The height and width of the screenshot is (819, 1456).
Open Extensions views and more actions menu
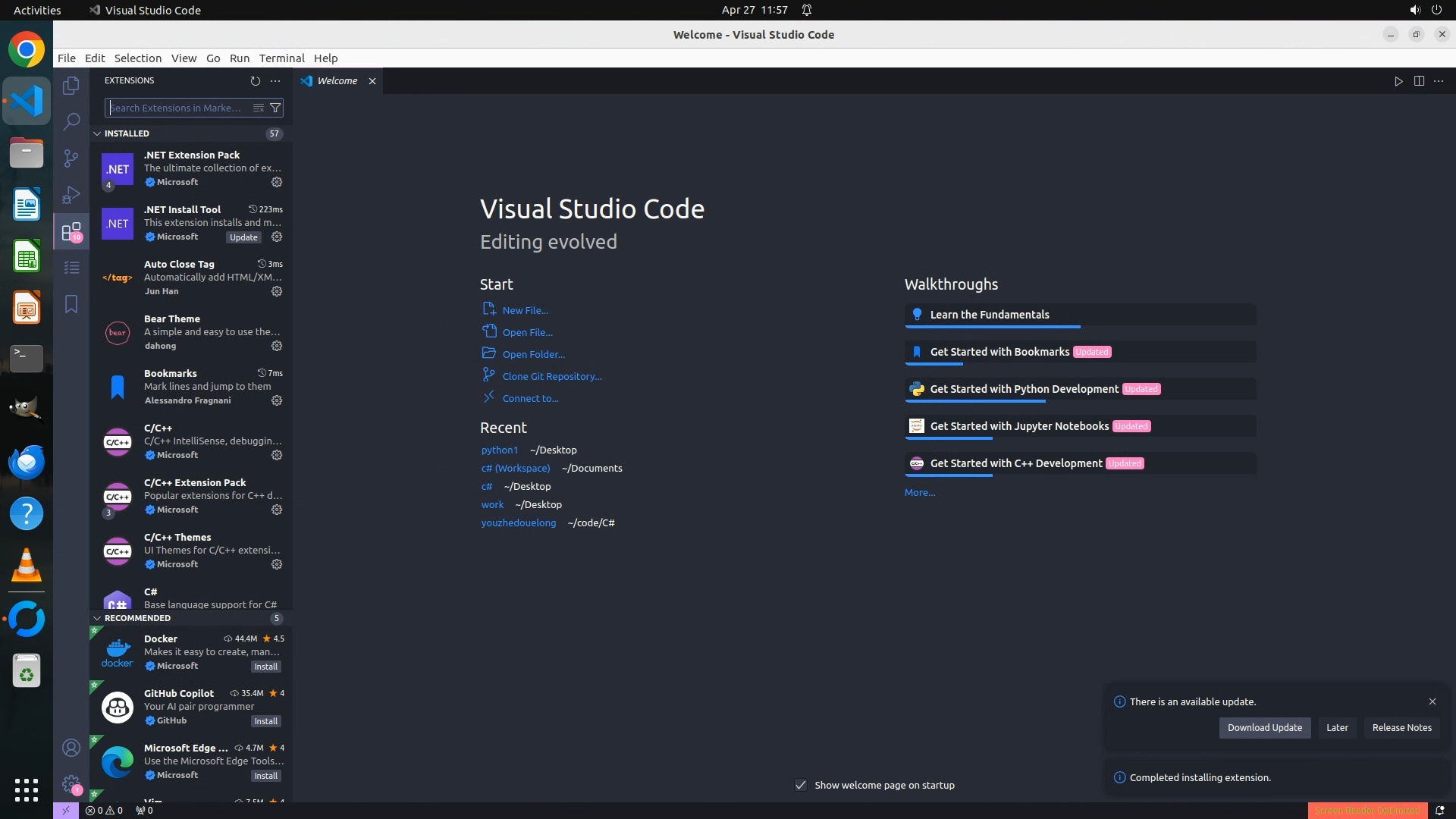point(275,80)
